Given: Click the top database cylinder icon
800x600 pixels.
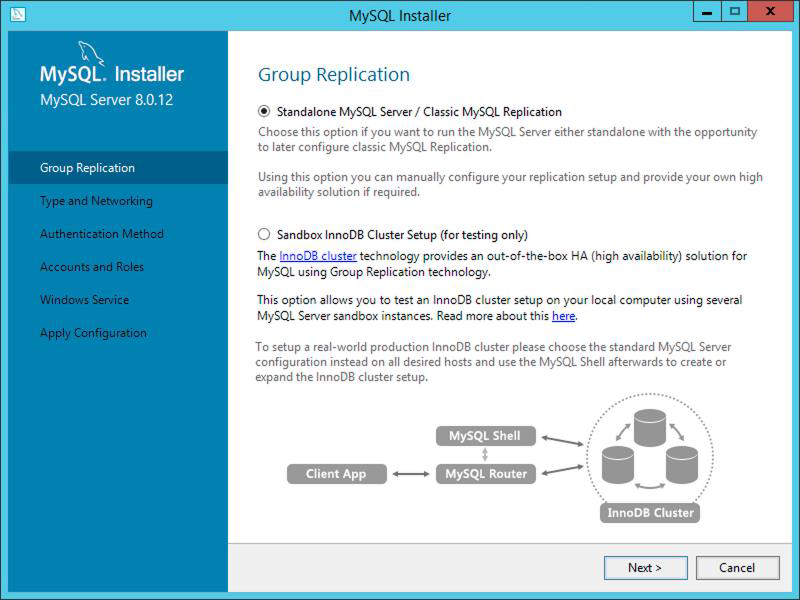Looking at the screenshot, I should pyautogui.click(x=649, y=428).
